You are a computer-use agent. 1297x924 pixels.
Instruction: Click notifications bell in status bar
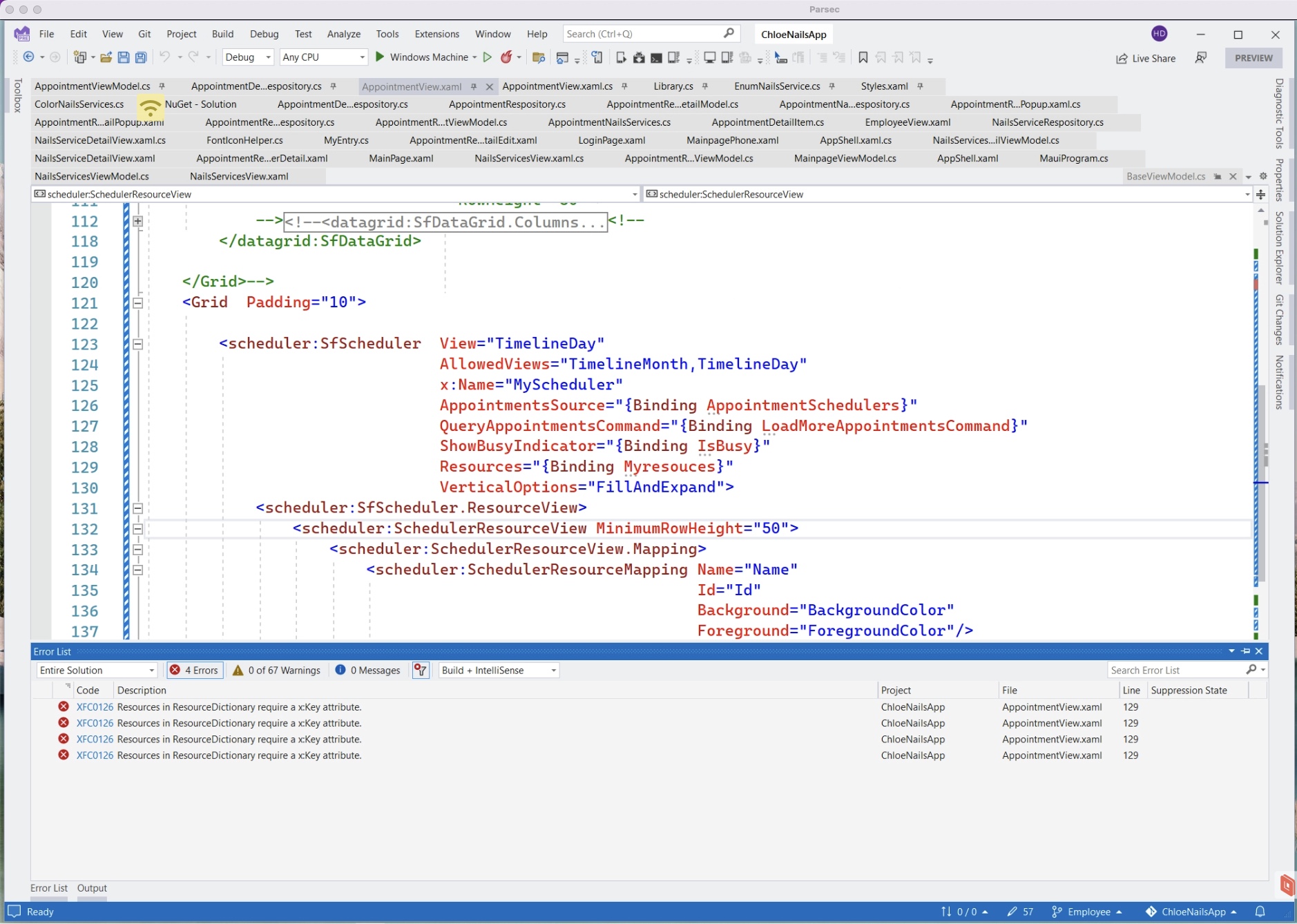coord(1260,912)
